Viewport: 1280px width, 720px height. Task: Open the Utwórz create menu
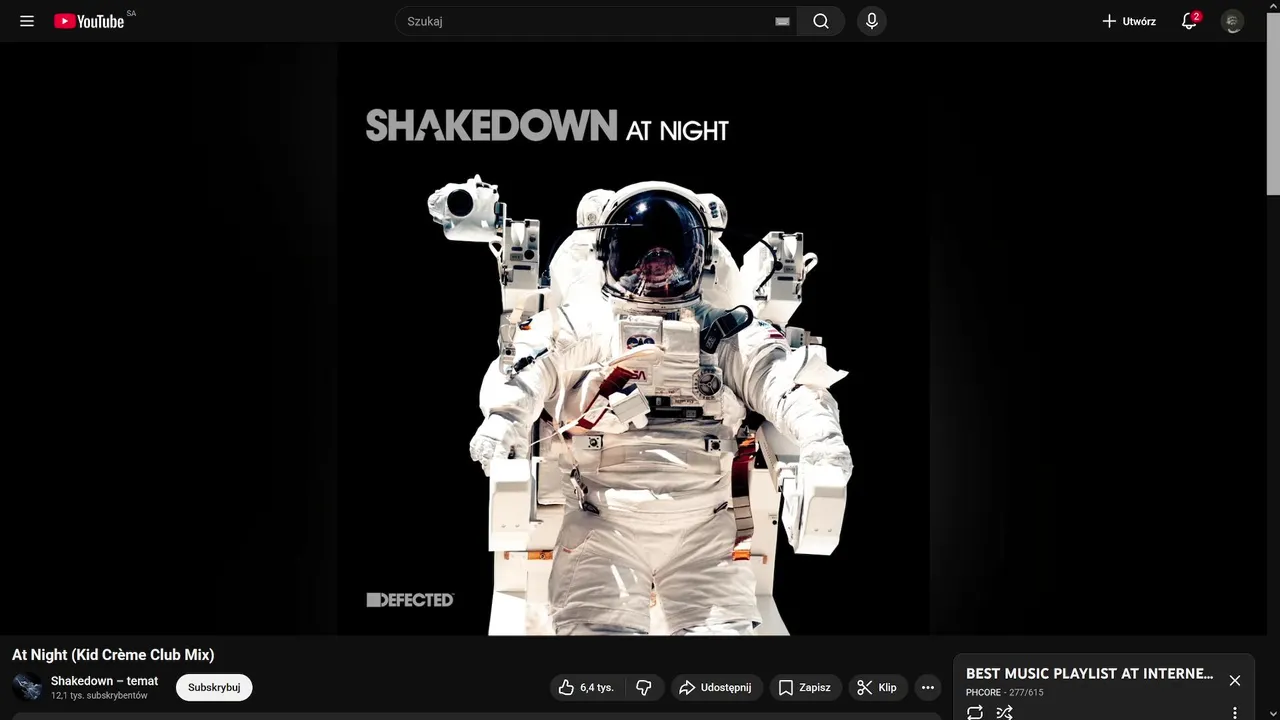coord(1129,21)
